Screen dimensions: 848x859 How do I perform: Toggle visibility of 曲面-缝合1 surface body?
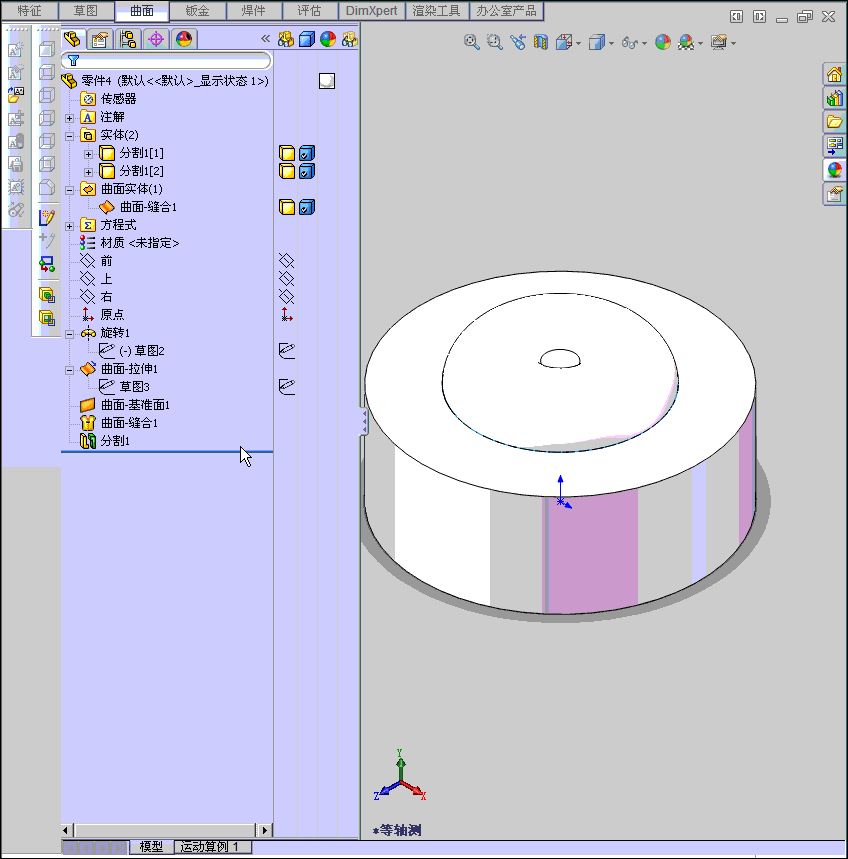point(287,207)
